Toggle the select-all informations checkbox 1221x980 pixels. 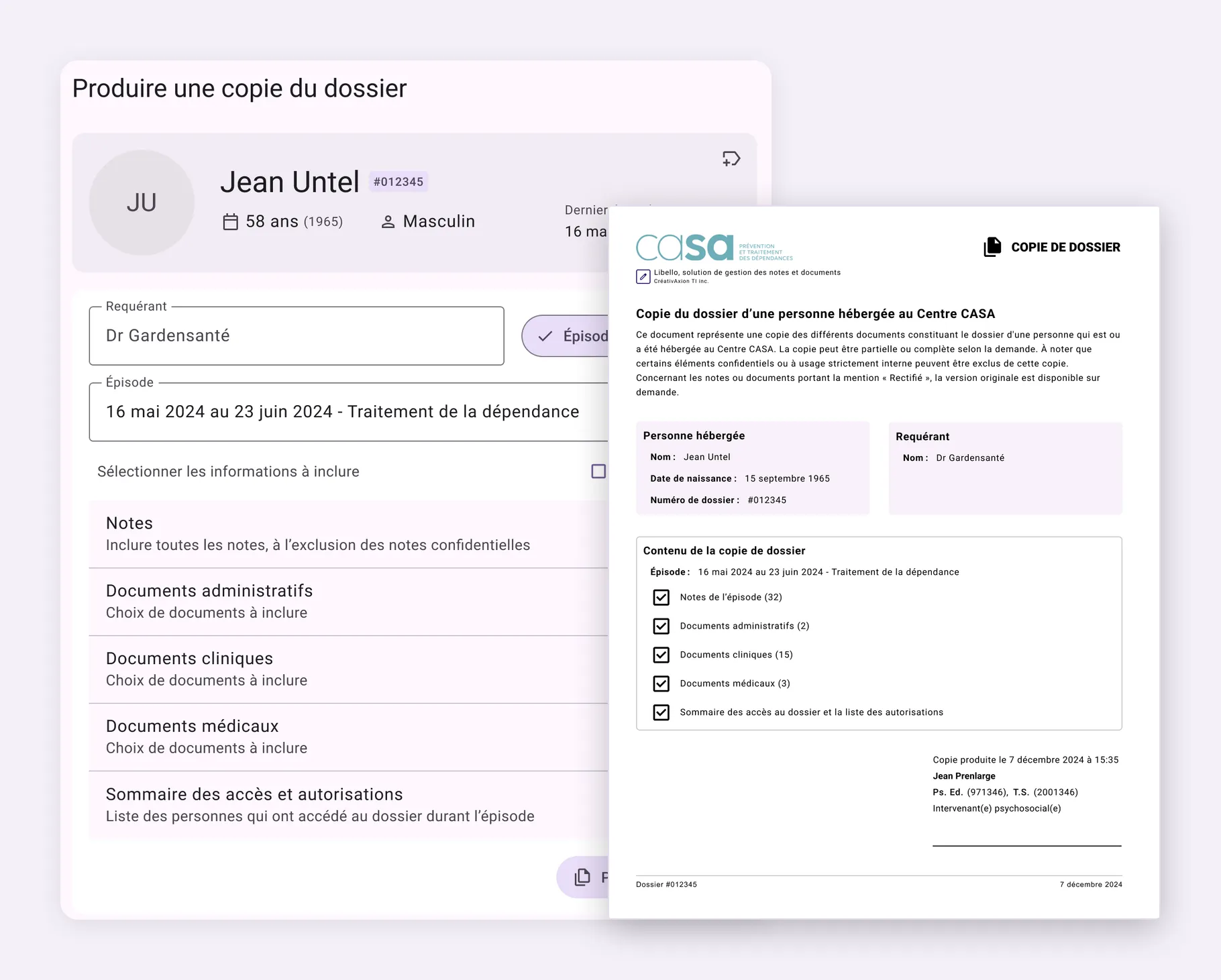598,472
